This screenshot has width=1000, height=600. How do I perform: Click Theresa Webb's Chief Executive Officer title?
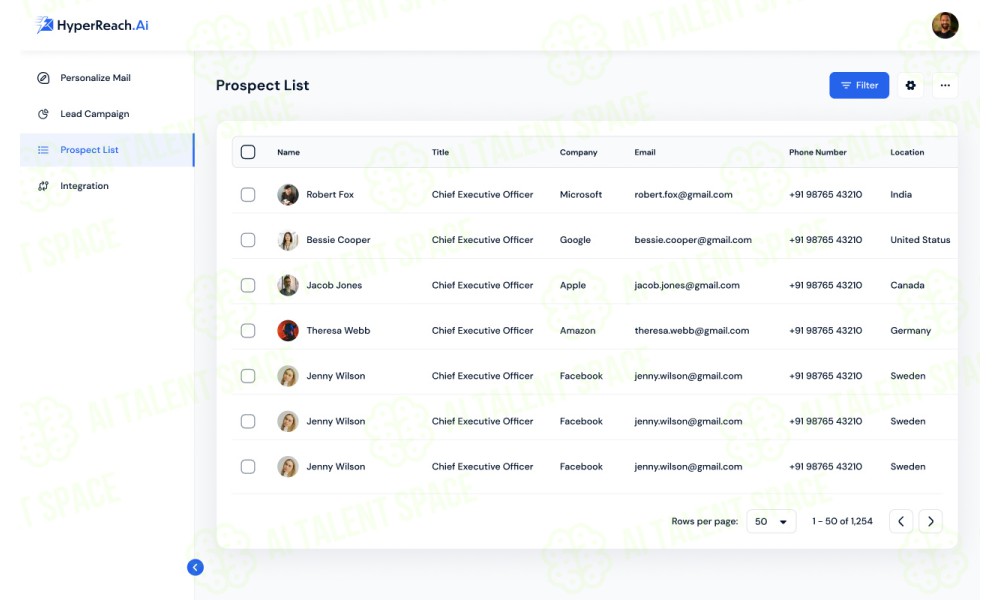coord(482,330)
